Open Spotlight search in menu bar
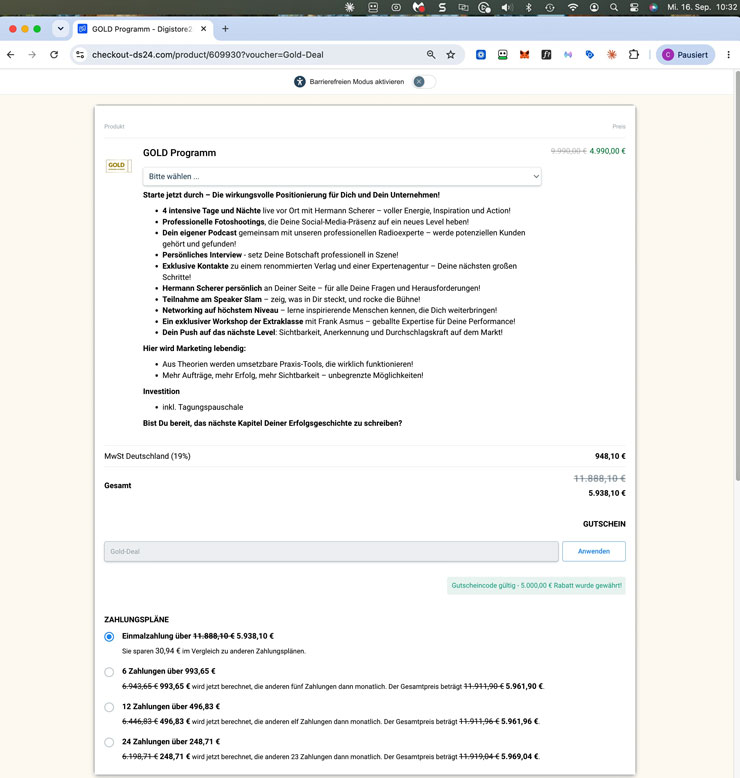740x778 pixels. [614, 7]
